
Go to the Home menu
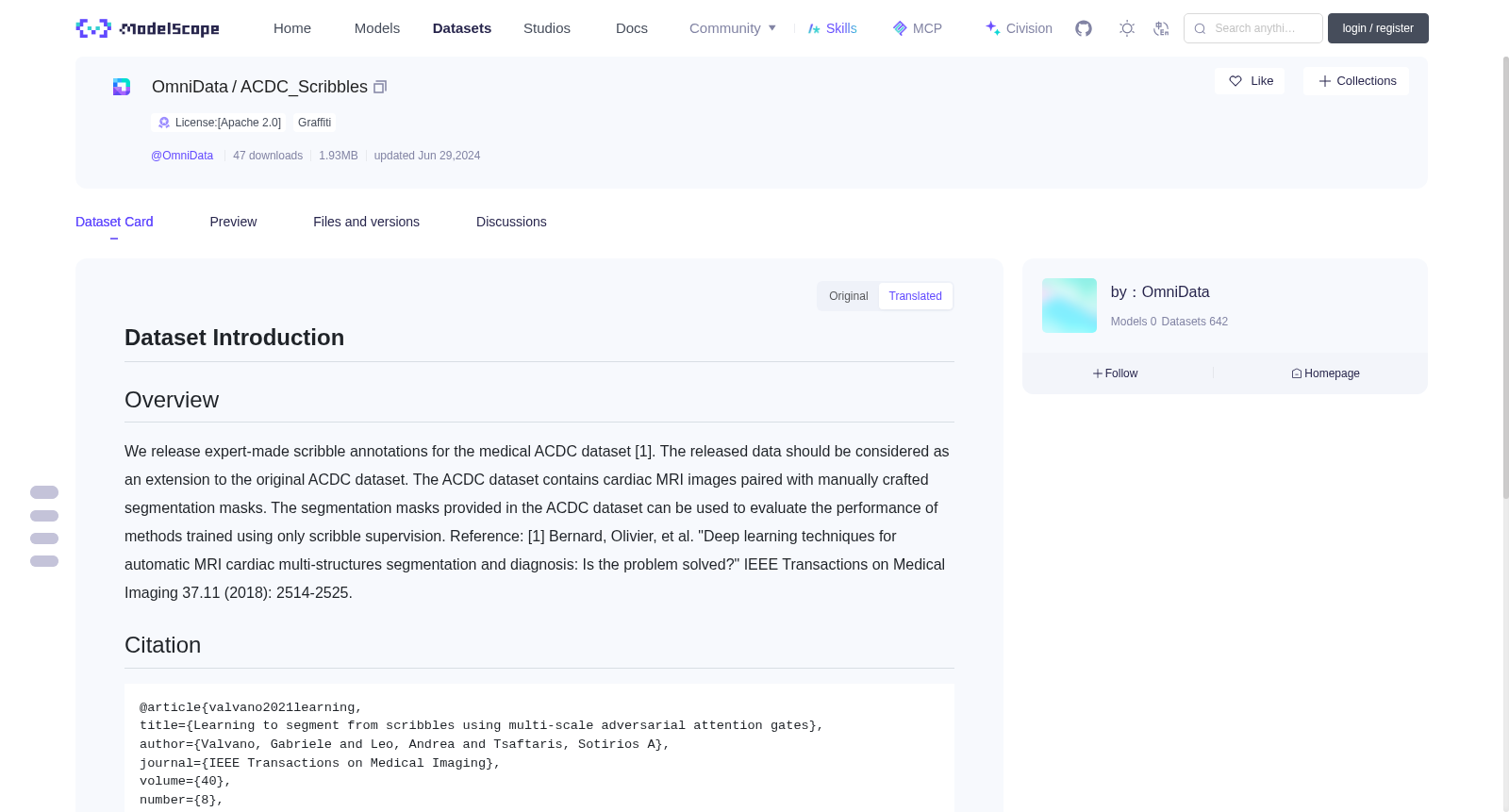pyautogui.click(x=292, y=28)
